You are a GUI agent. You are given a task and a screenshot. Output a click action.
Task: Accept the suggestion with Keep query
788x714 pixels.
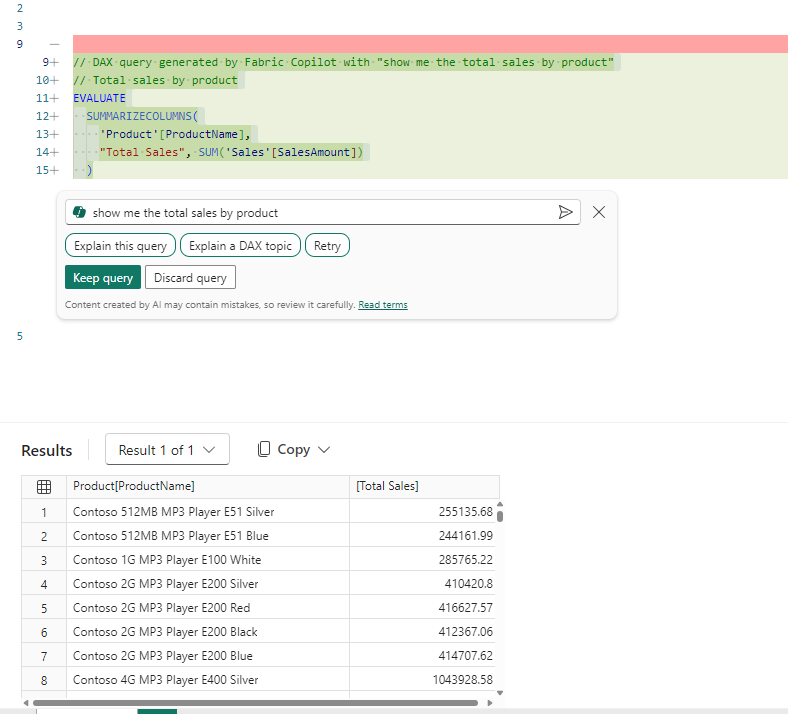click(103, 278)
